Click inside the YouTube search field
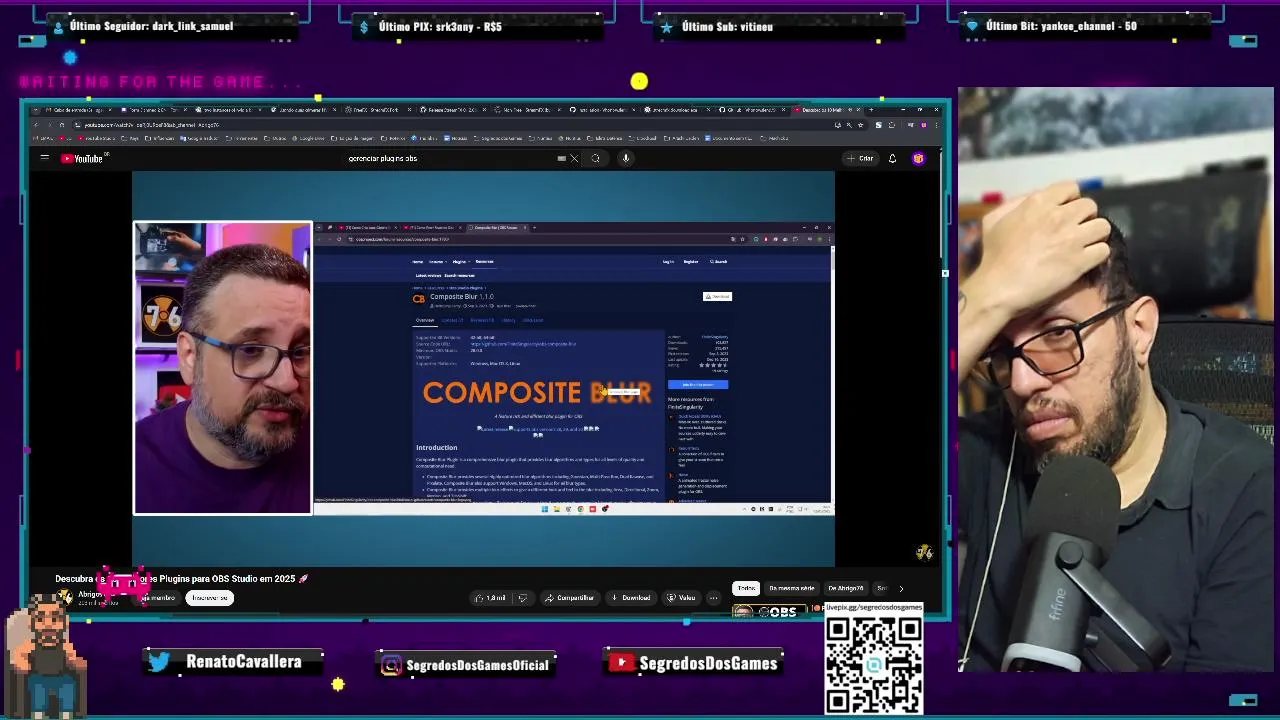This screenshot has width=1280, height=720. (x=450, y=158)
